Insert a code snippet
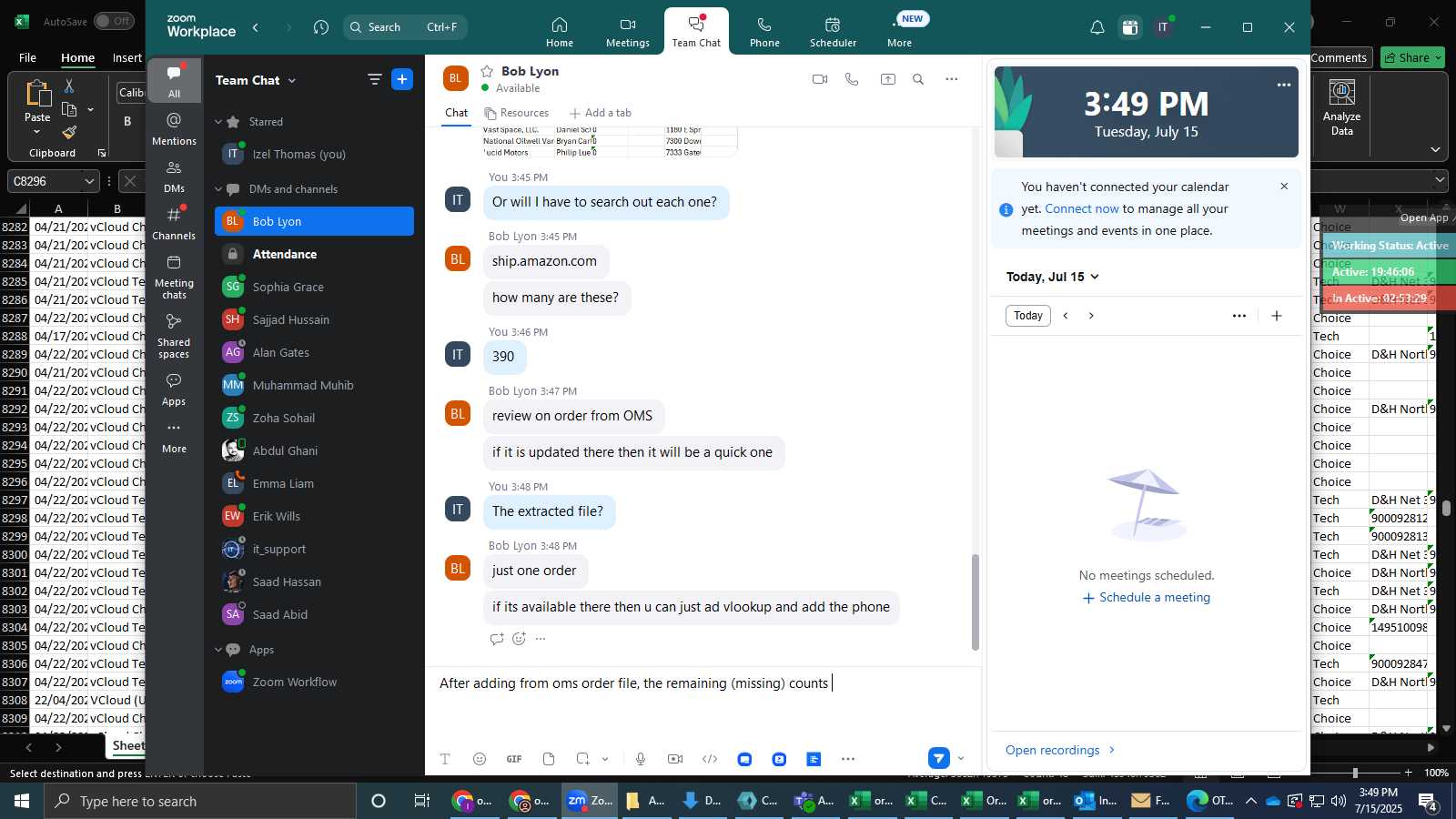The image size is (1456, 819). [710, 759]
